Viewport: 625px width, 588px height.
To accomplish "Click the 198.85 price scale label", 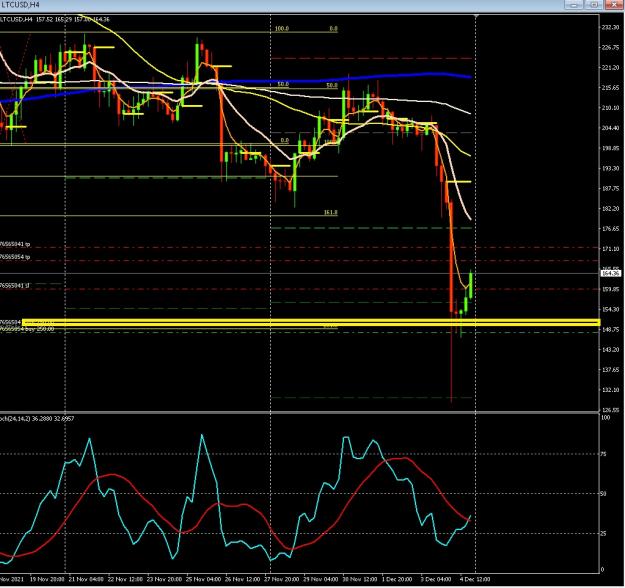I will (610, 148).
